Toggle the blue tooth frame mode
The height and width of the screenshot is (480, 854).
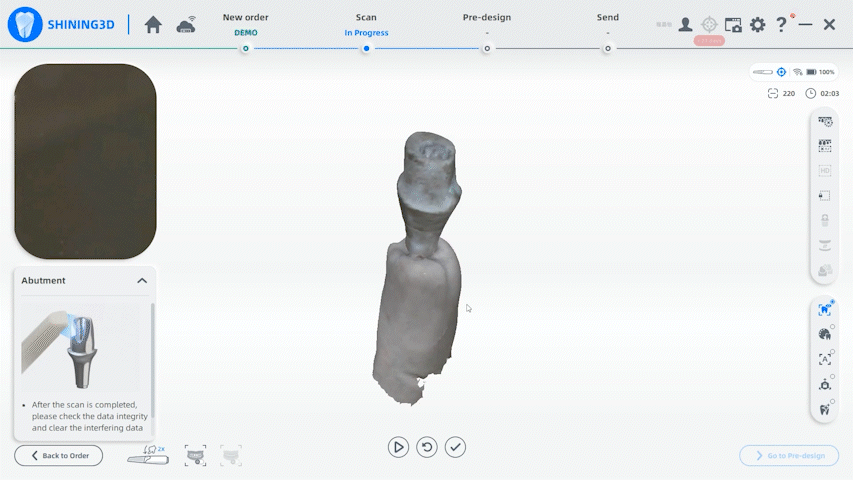[825, 309]
